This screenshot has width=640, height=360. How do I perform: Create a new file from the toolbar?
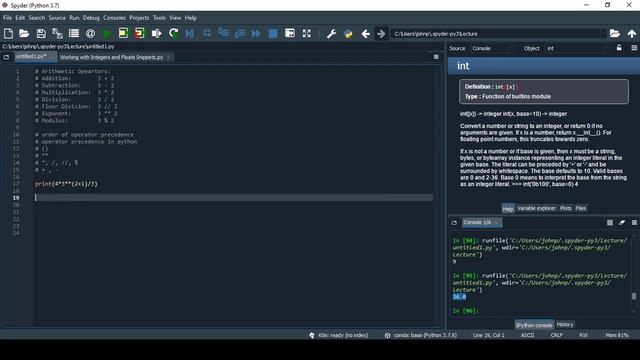(x=8, y=33)
